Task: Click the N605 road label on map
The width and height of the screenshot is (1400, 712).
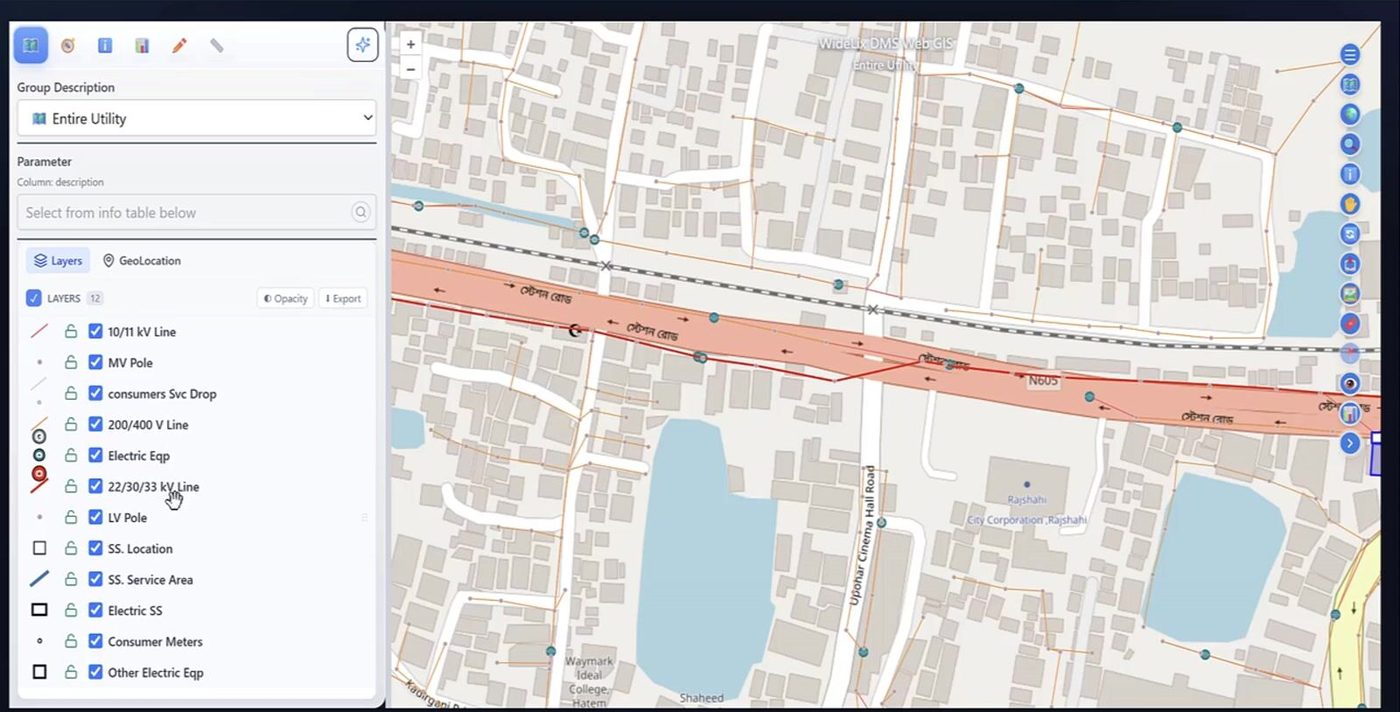Action: click(x=1043, y=380)
